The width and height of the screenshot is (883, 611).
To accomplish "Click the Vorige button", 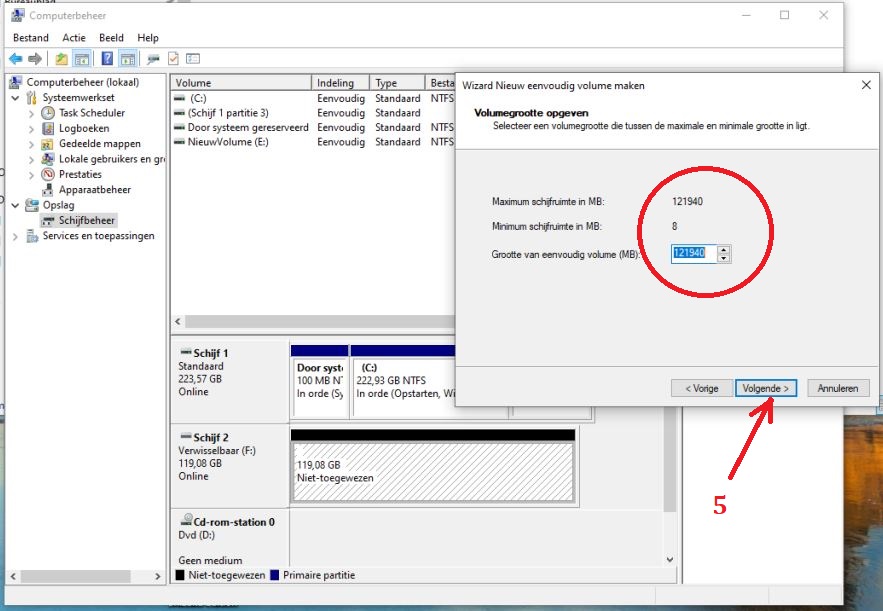I will pyautogui.click(x=701, y=388).
